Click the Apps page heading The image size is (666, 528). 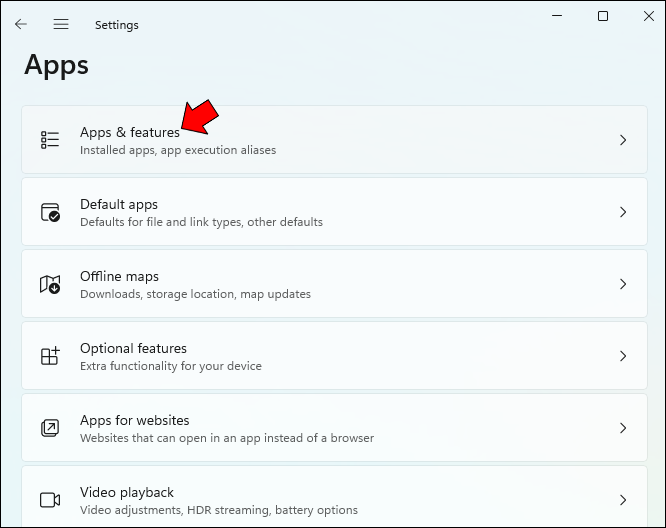pos(56,65)
